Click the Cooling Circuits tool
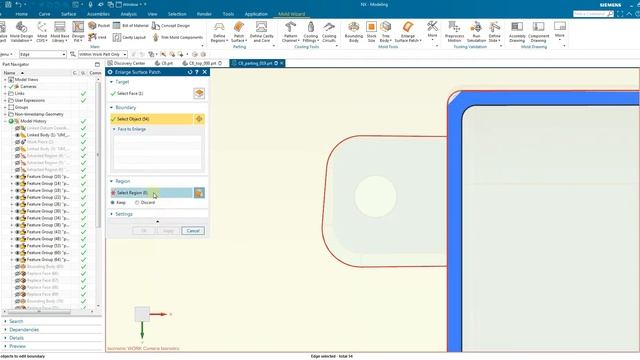 pyautogui.click(x=329, y=32)
